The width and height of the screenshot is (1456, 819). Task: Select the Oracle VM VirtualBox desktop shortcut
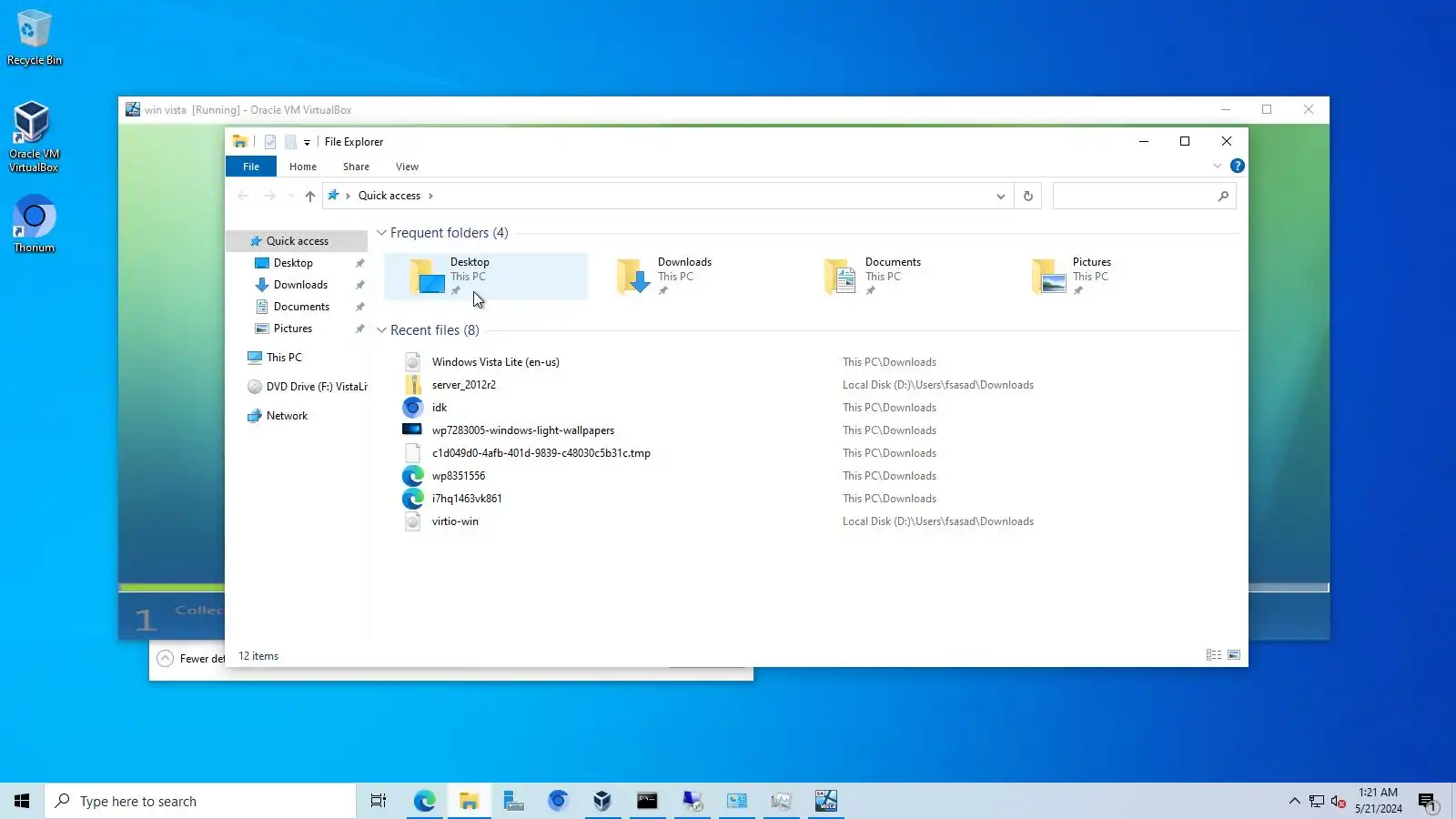pos(34,136)
